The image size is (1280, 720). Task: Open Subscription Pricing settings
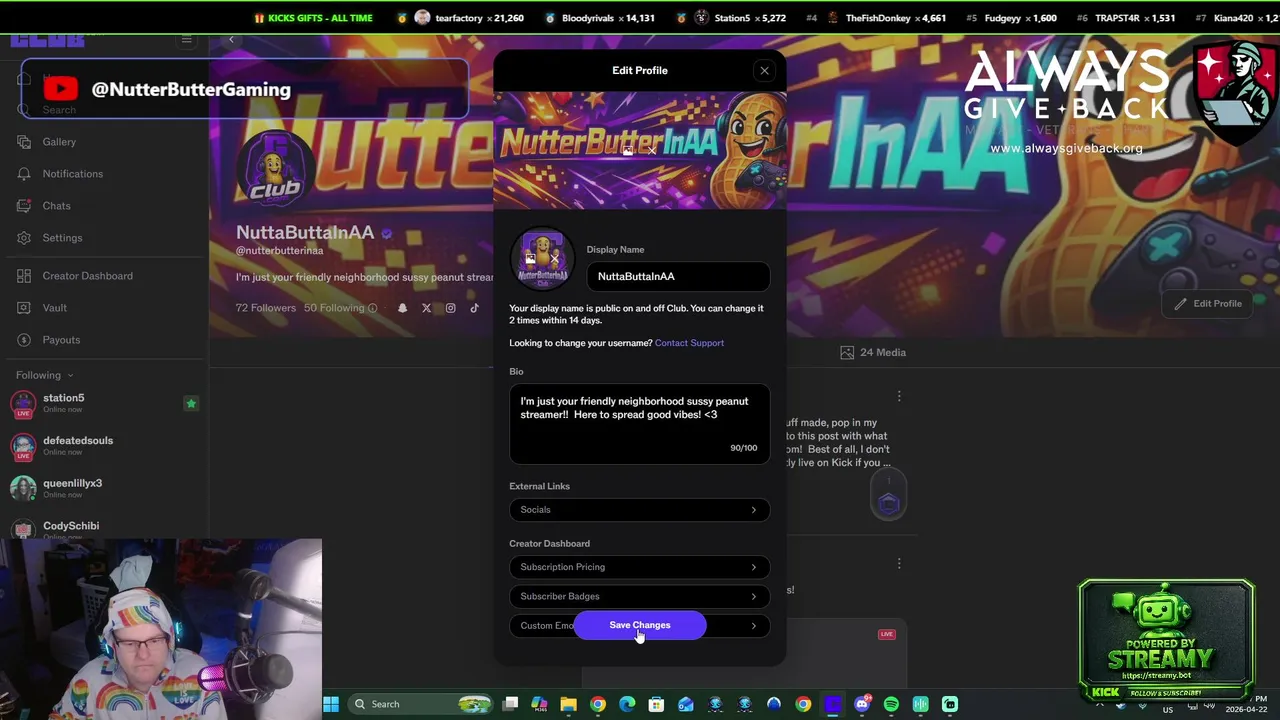pyautogui.click(x=640, y=567)
